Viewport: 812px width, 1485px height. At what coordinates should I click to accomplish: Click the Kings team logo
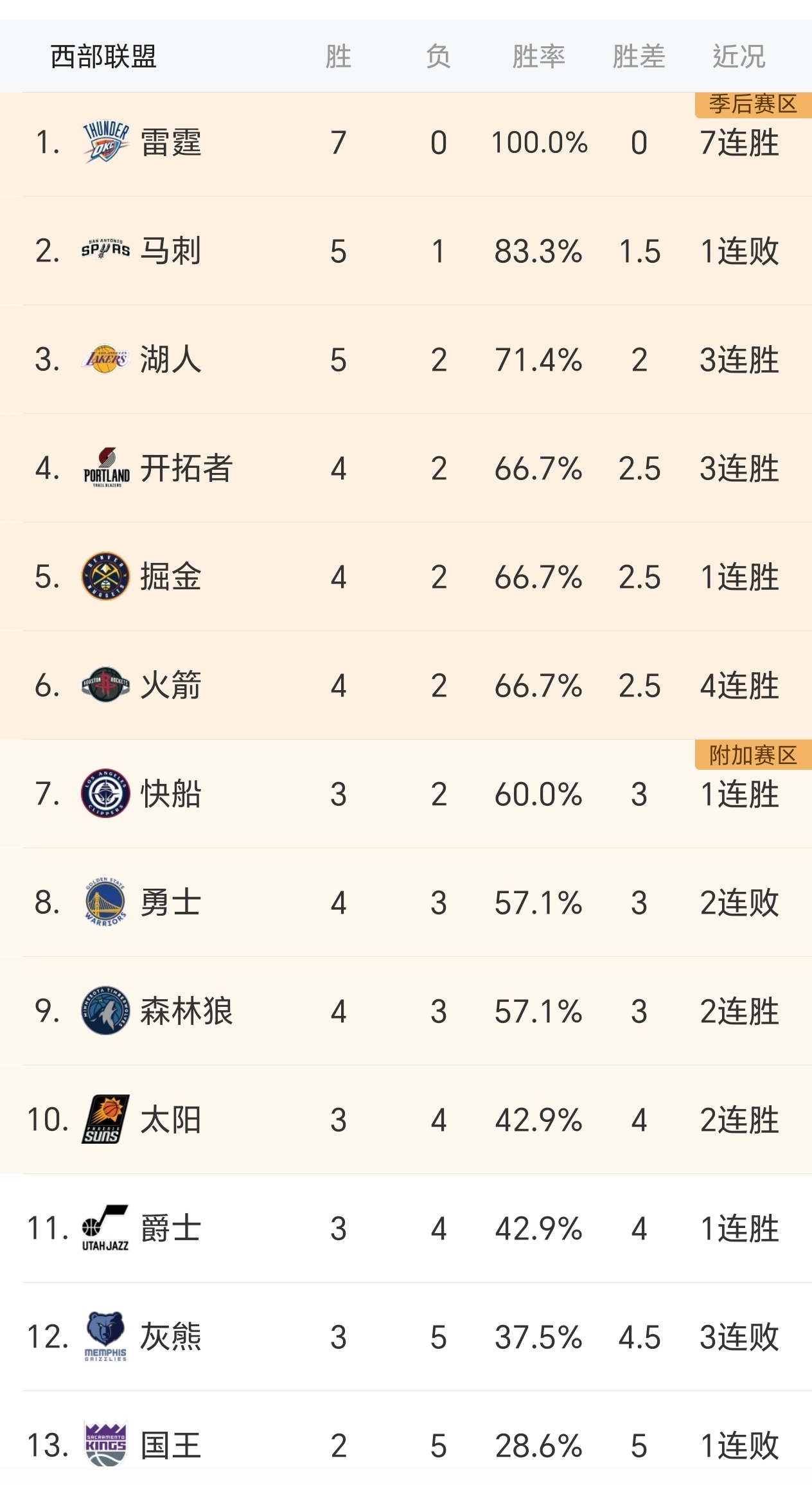(x=104, y=1442)
